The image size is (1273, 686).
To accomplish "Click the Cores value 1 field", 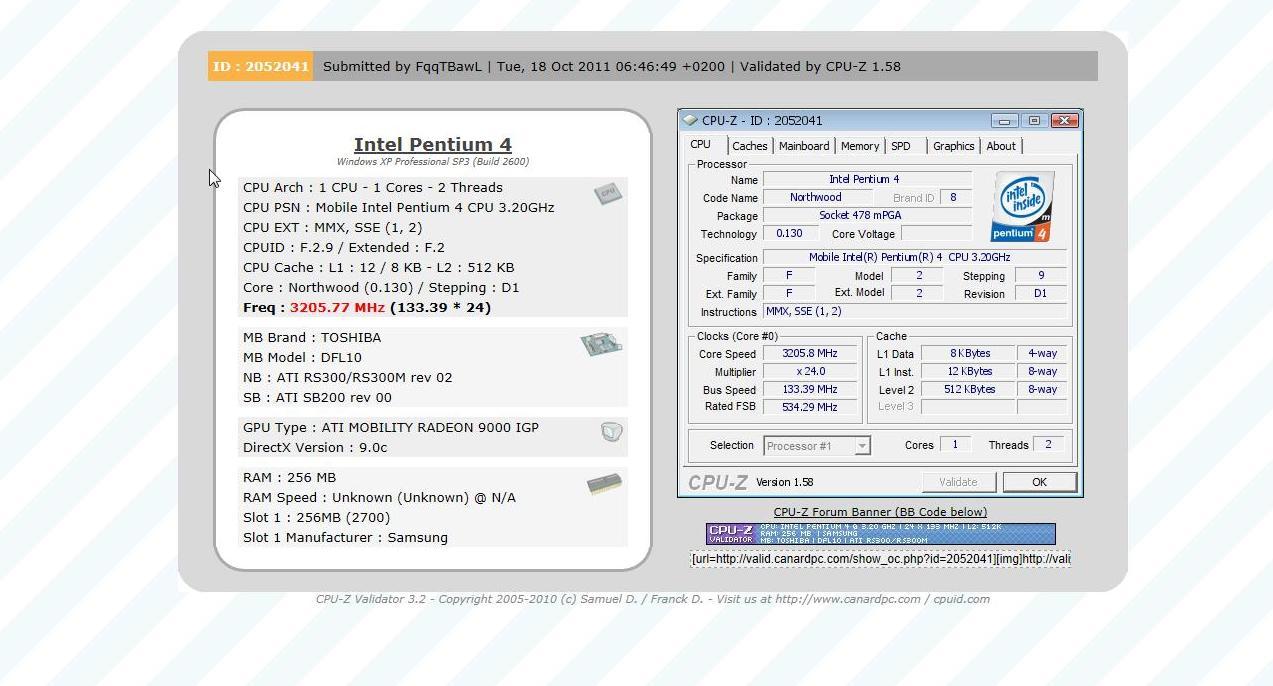I will point(955,445).
